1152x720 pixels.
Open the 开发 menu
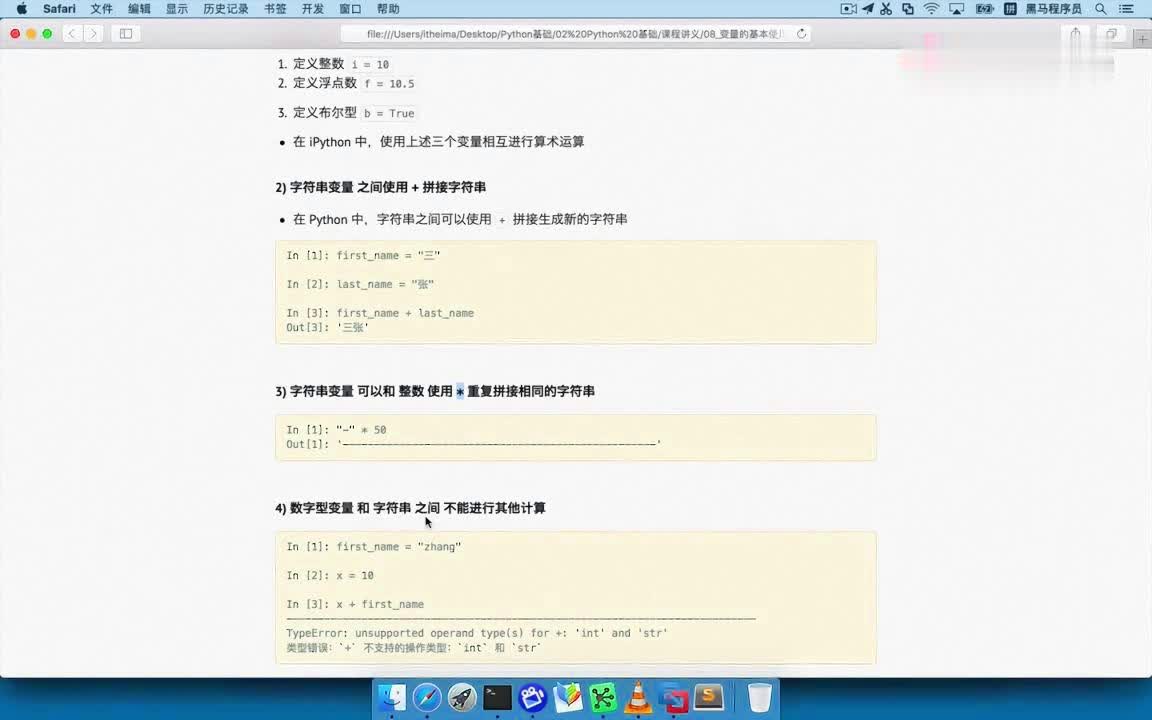pos(312,9)
